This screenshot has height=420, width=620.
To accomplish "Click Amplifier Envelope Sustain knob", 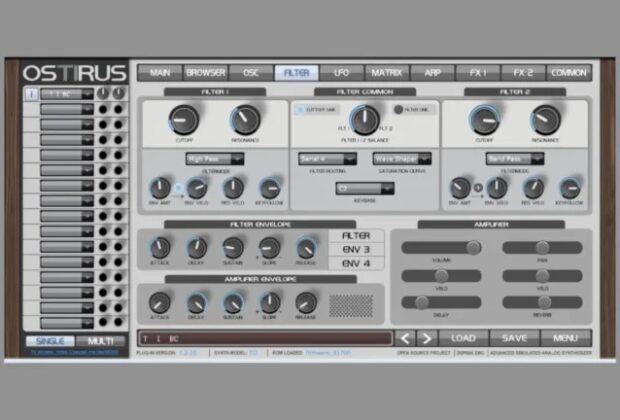I will pos(233,303).
